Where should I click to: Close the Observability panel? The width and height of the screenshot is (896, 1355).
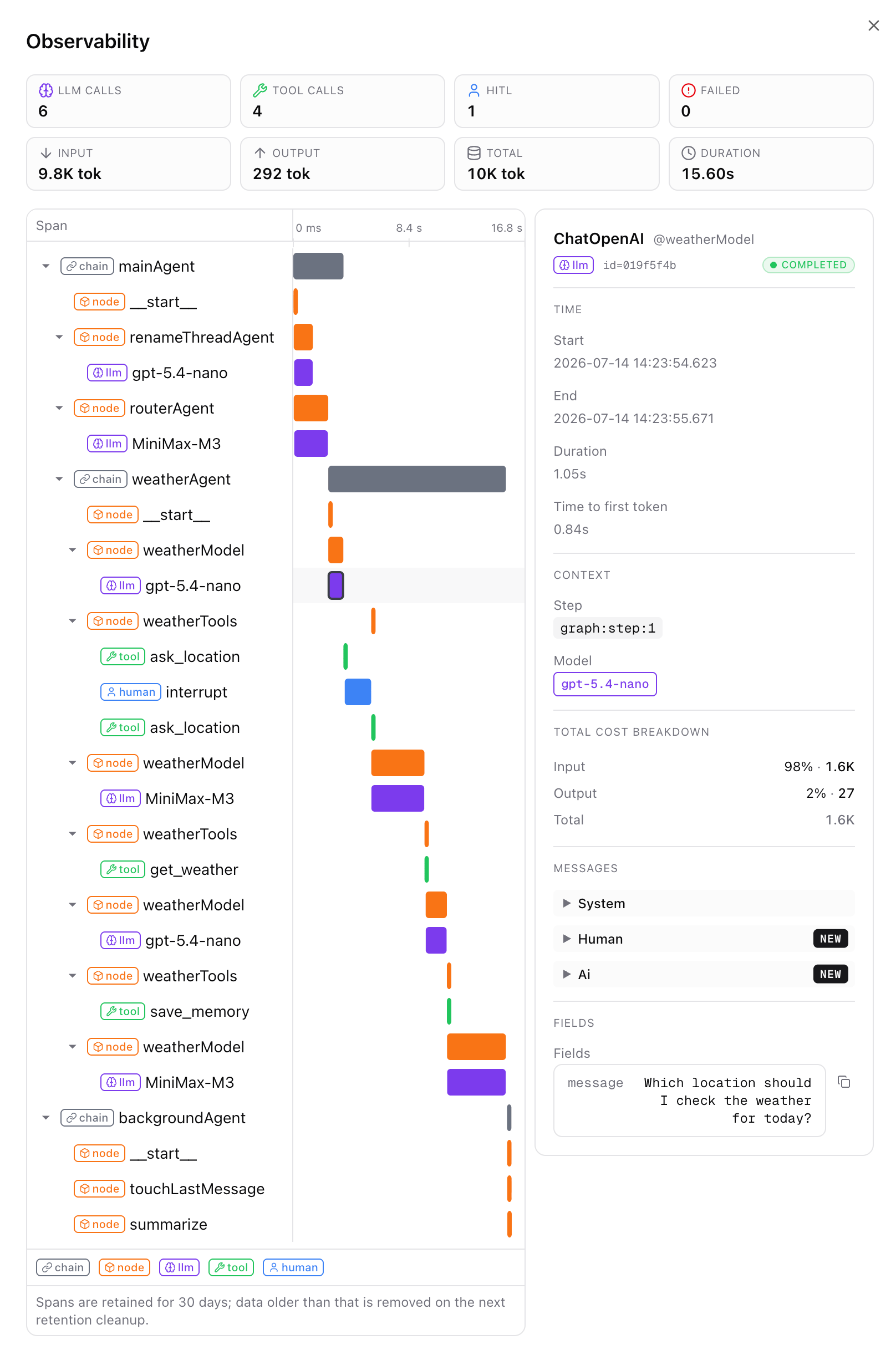click(873, 25)
